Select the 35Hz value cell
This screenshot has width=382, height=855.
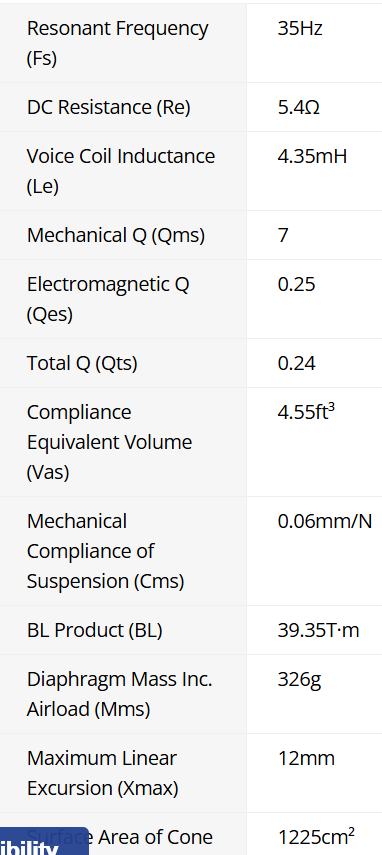(300, 28)
